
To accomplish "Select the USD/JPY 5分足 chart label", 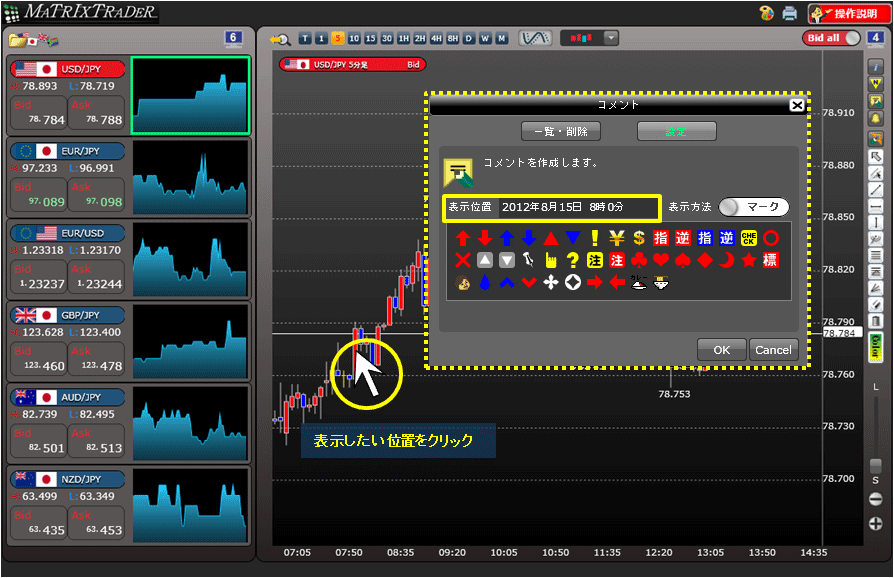I will click(352, 64).
